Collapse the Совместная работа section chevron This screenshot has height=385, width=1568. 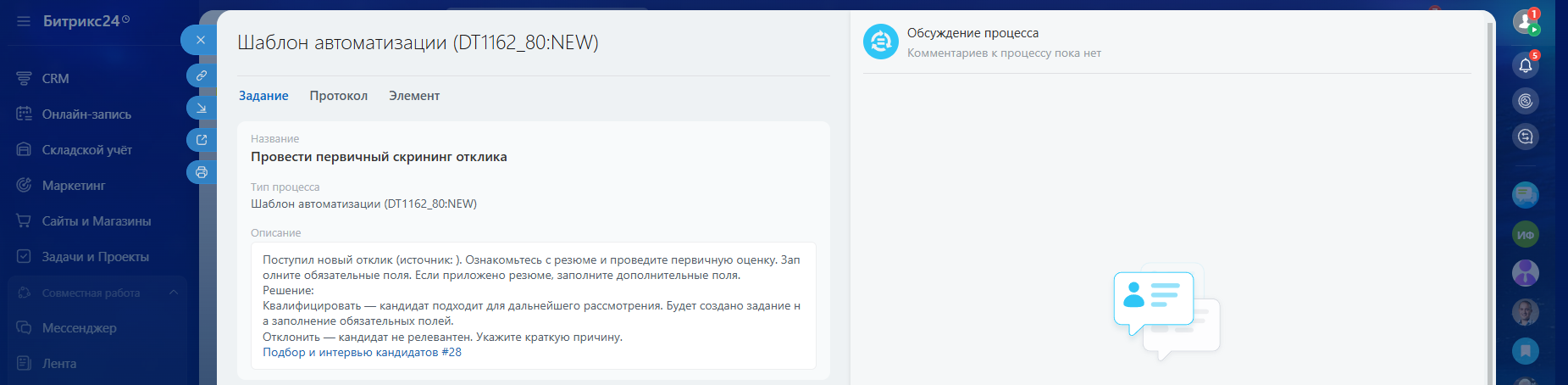174,293
